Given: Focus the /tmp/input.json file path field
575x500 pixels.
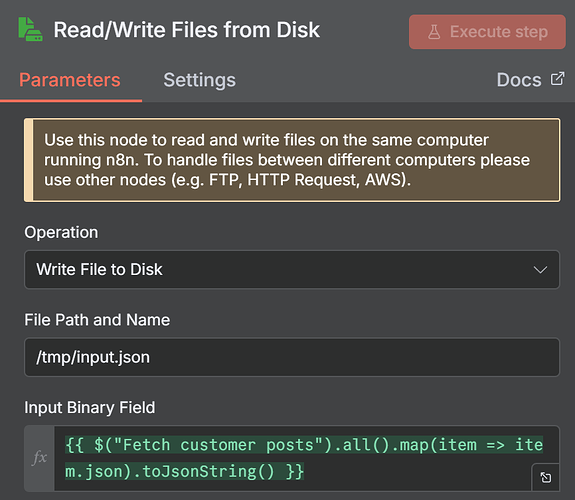Looking at the screenshot, I should tap(292, 357).
